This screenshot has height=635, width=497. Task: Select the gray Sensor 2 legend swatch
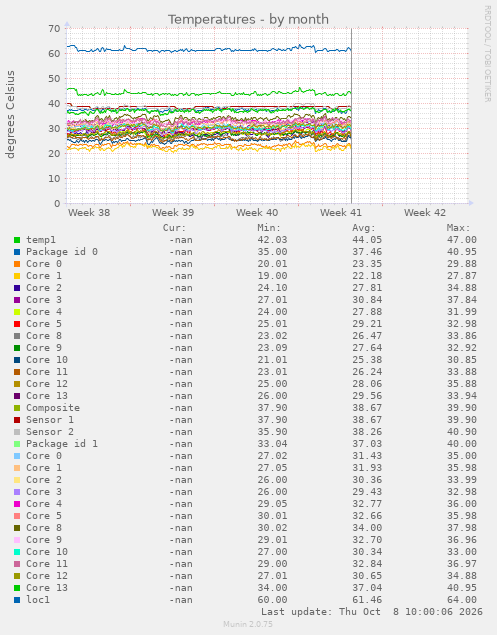17,432
